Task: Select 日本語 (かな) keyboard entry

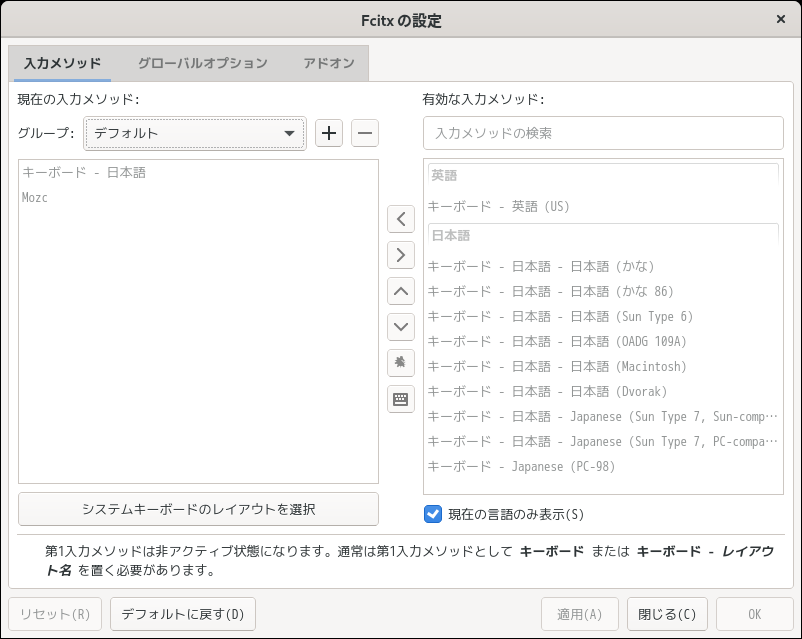Action: pos(603,267)
